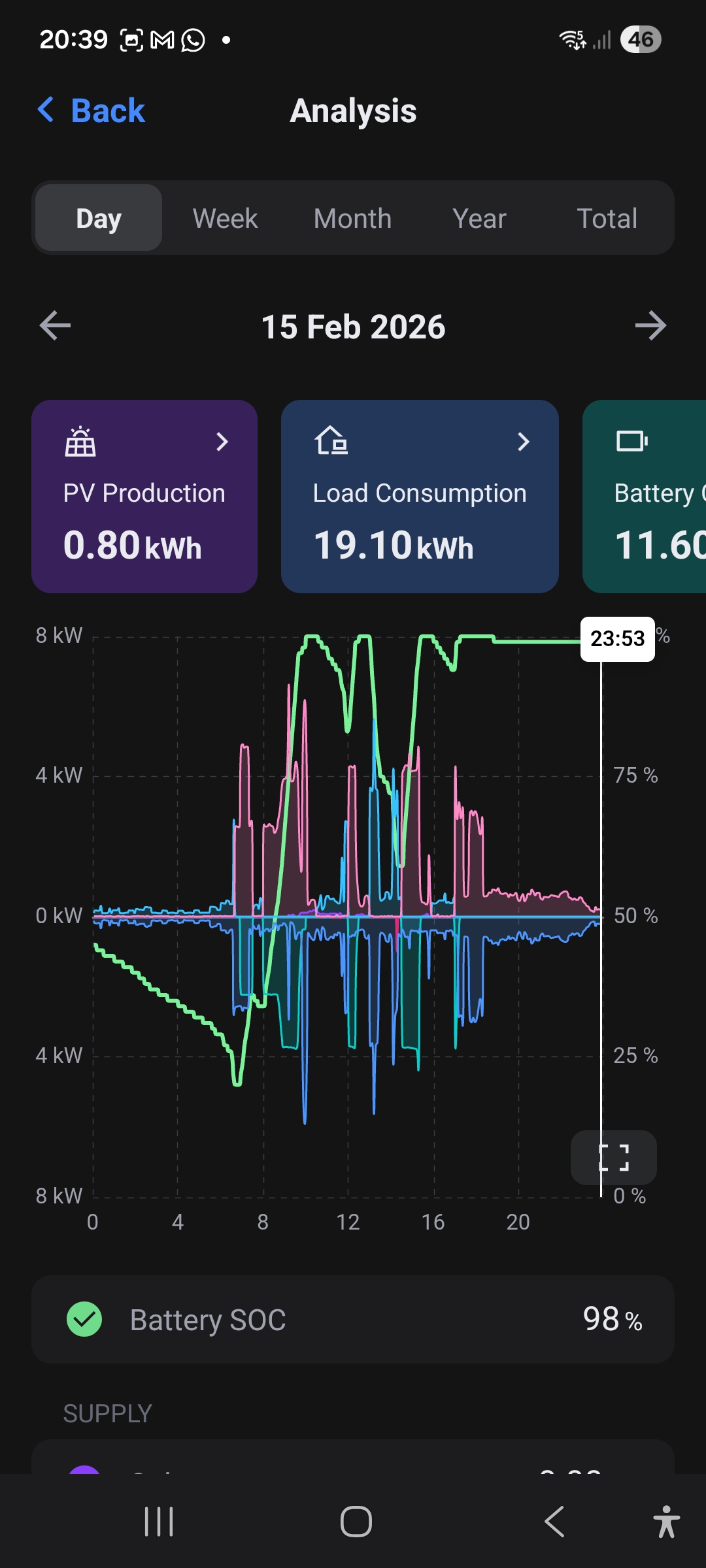
Task: Switch to the Week tab
Action: click(225, 218)
